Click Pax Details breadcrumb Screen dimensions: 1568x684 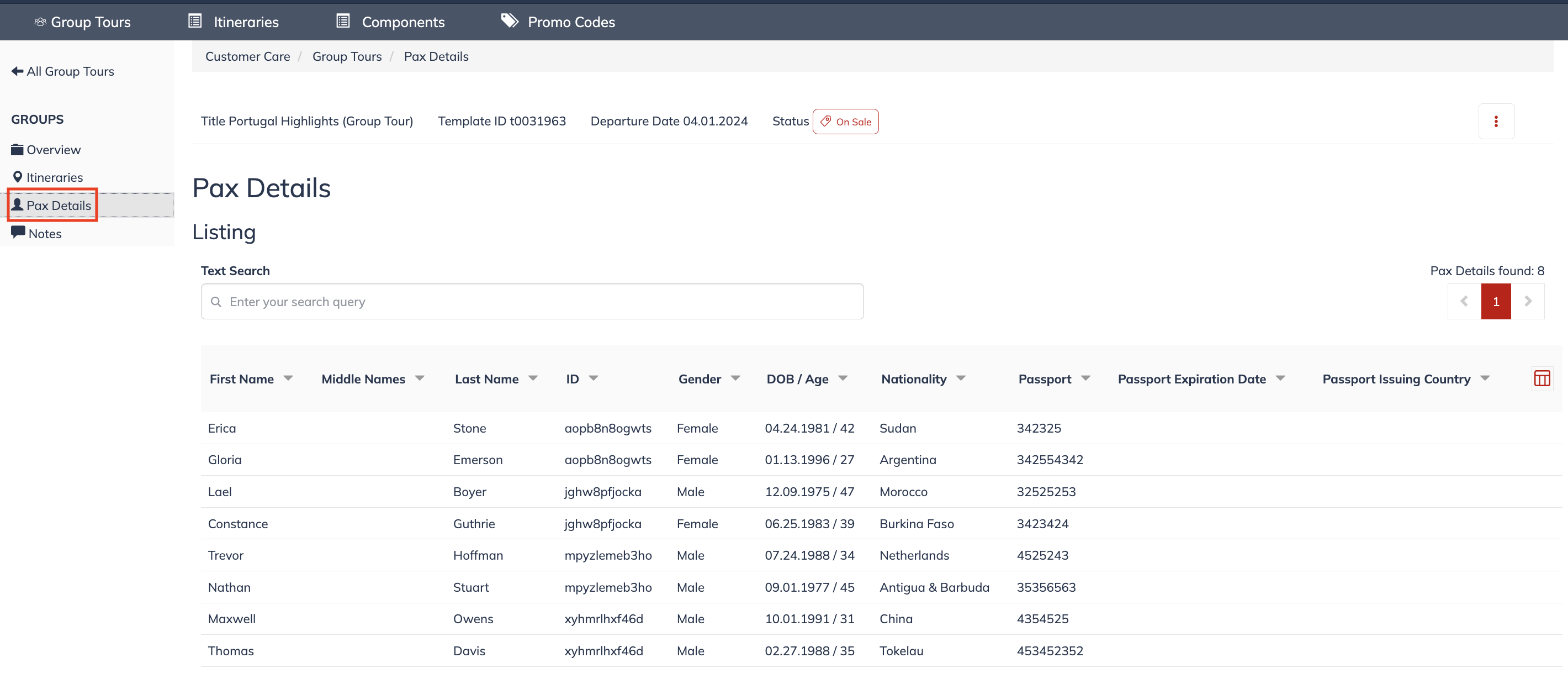point(436,56)
